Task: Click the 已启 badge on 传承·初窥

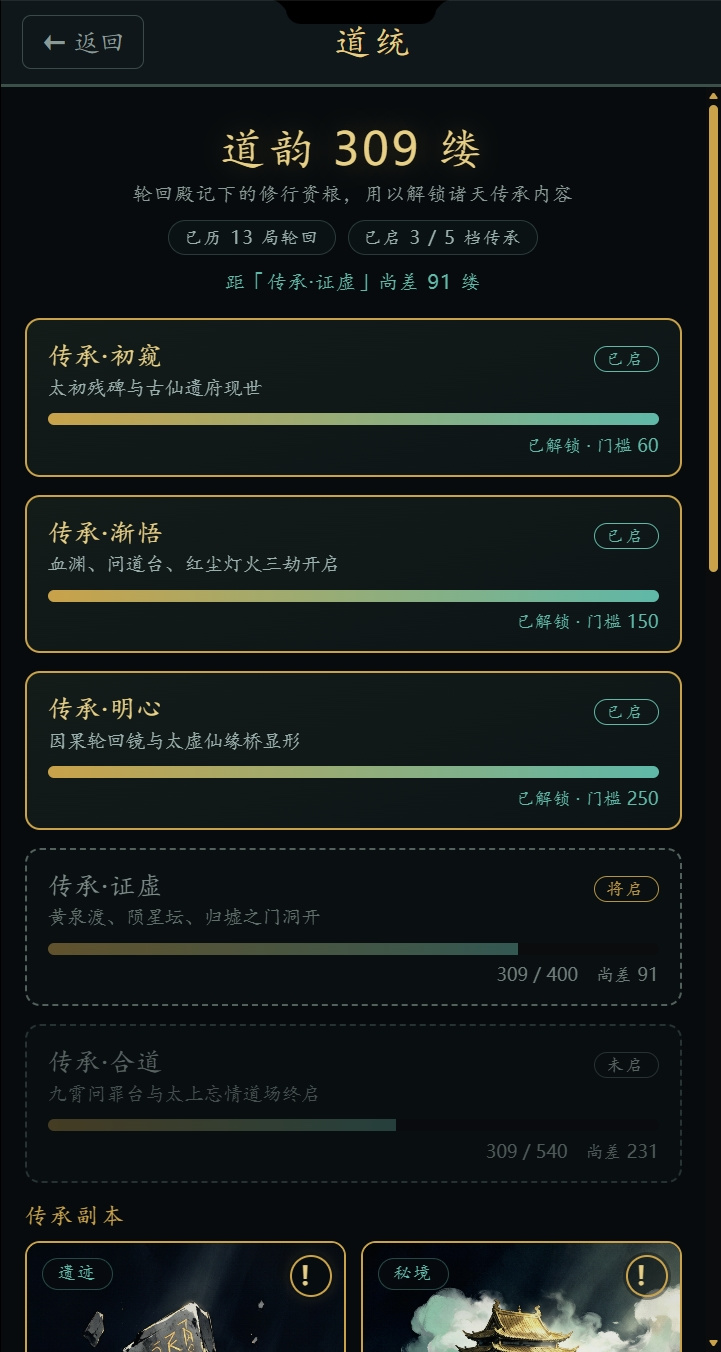Action: pyautogui.click(x=626, y=359)
